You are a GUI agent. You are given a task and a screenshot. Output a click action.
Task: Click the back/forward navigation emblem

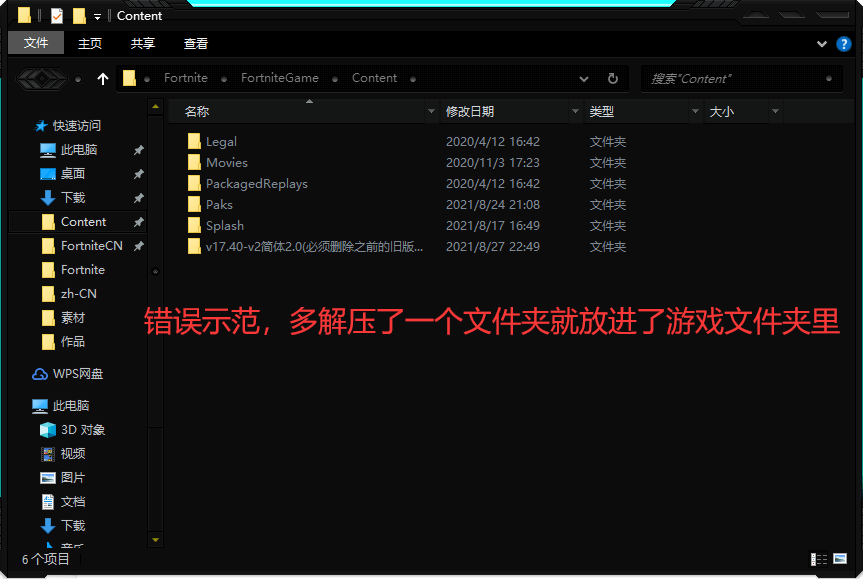(42, 79)
